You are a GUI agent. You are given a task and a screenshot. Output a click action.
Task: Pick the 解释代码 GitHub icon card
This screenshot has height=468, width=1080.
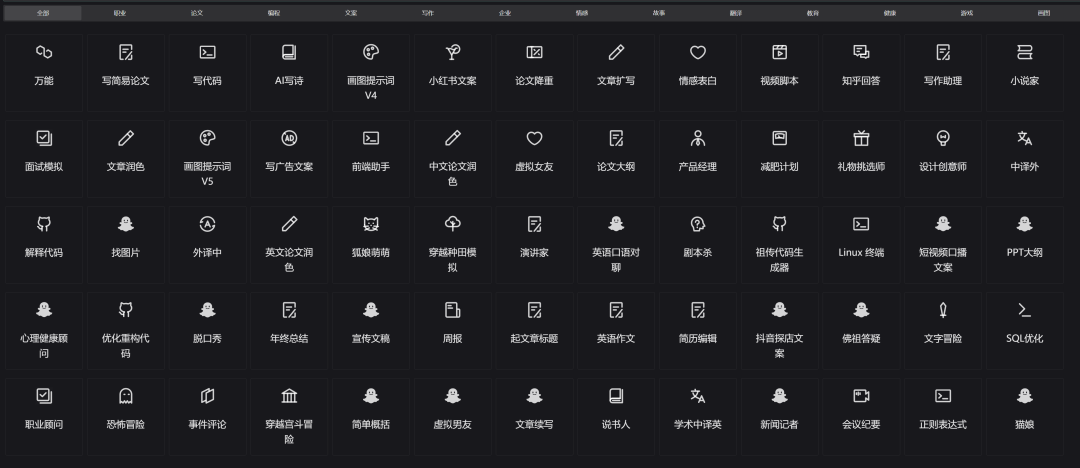(43, 238)
